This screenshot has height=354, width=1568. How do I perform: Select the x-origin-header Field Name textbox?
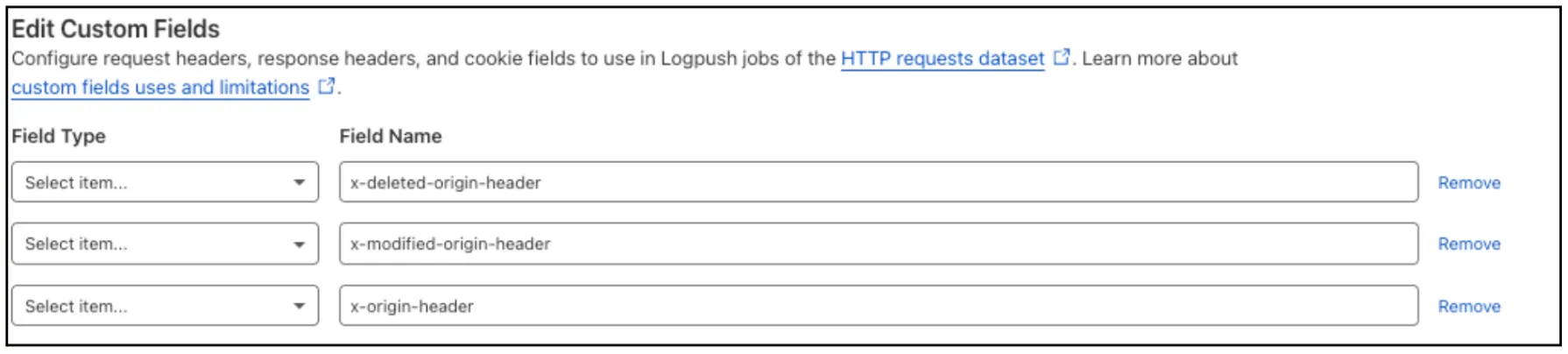878,307
